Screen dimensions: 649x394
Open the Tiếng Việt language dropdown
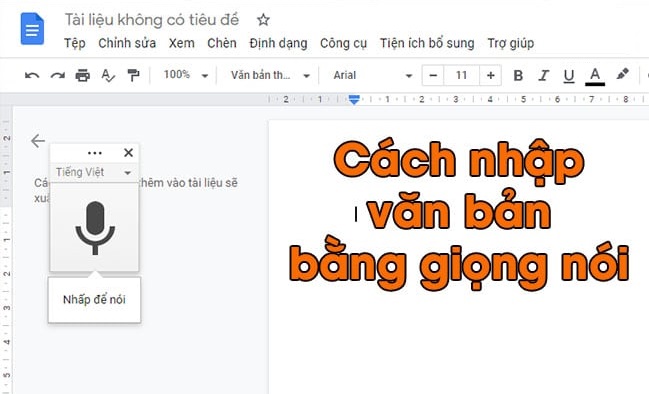94,172
